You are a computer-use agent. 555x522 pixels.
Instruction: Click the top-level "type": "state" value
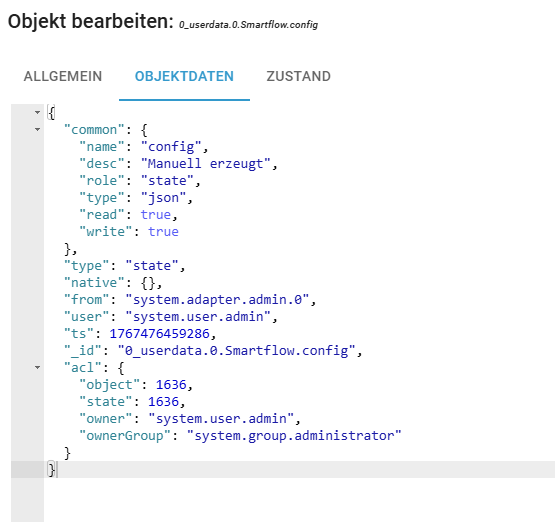(x=152, y=265)
